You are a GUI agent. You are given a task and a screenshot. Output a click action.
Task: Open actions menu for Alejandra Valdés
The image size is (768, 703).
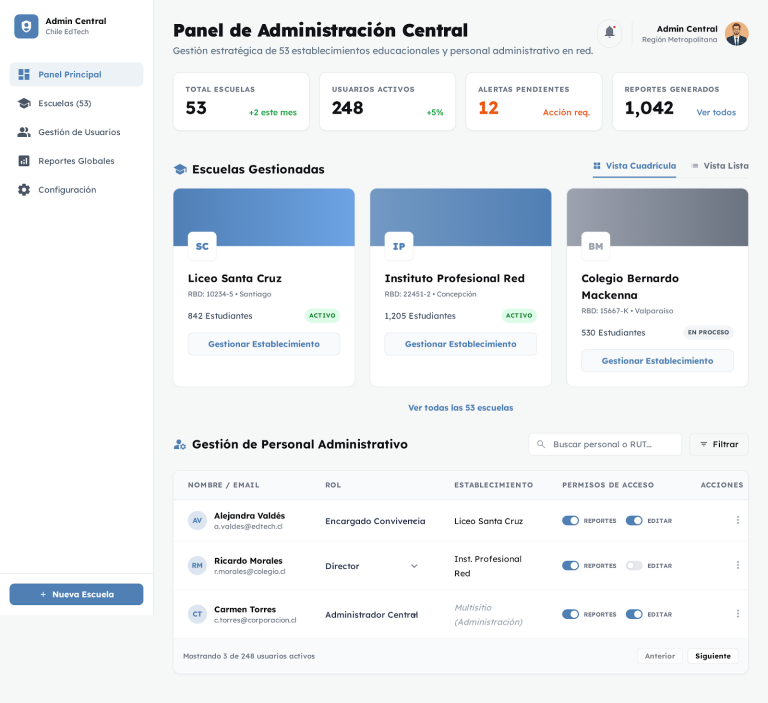737,520
